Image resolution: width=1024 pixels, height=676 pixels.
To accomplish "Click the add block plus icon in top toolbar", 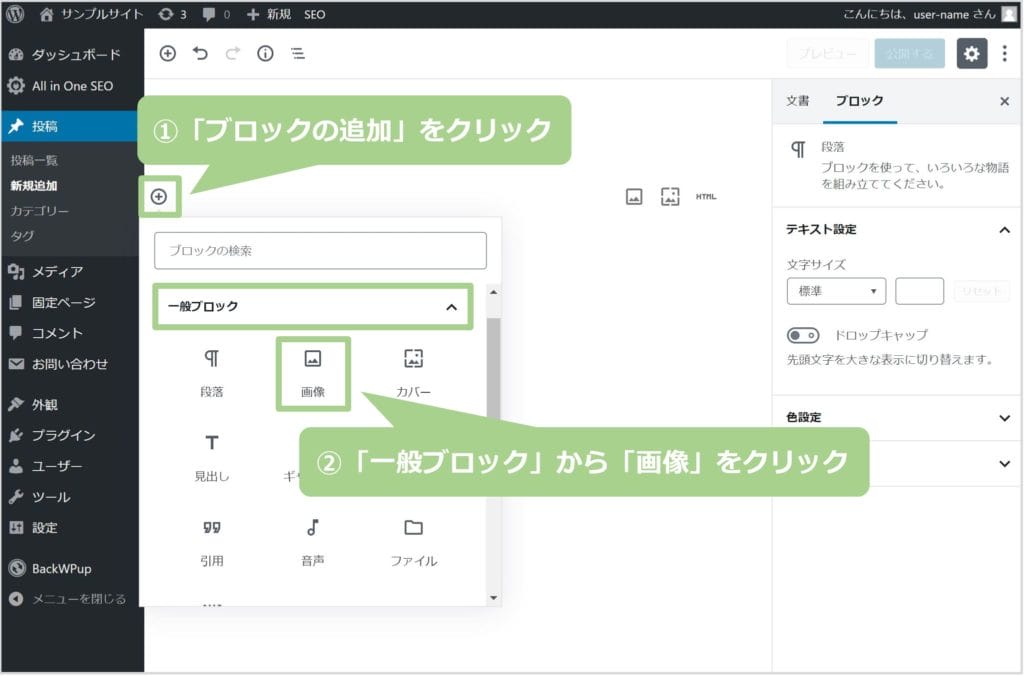I will pos(168,54).
